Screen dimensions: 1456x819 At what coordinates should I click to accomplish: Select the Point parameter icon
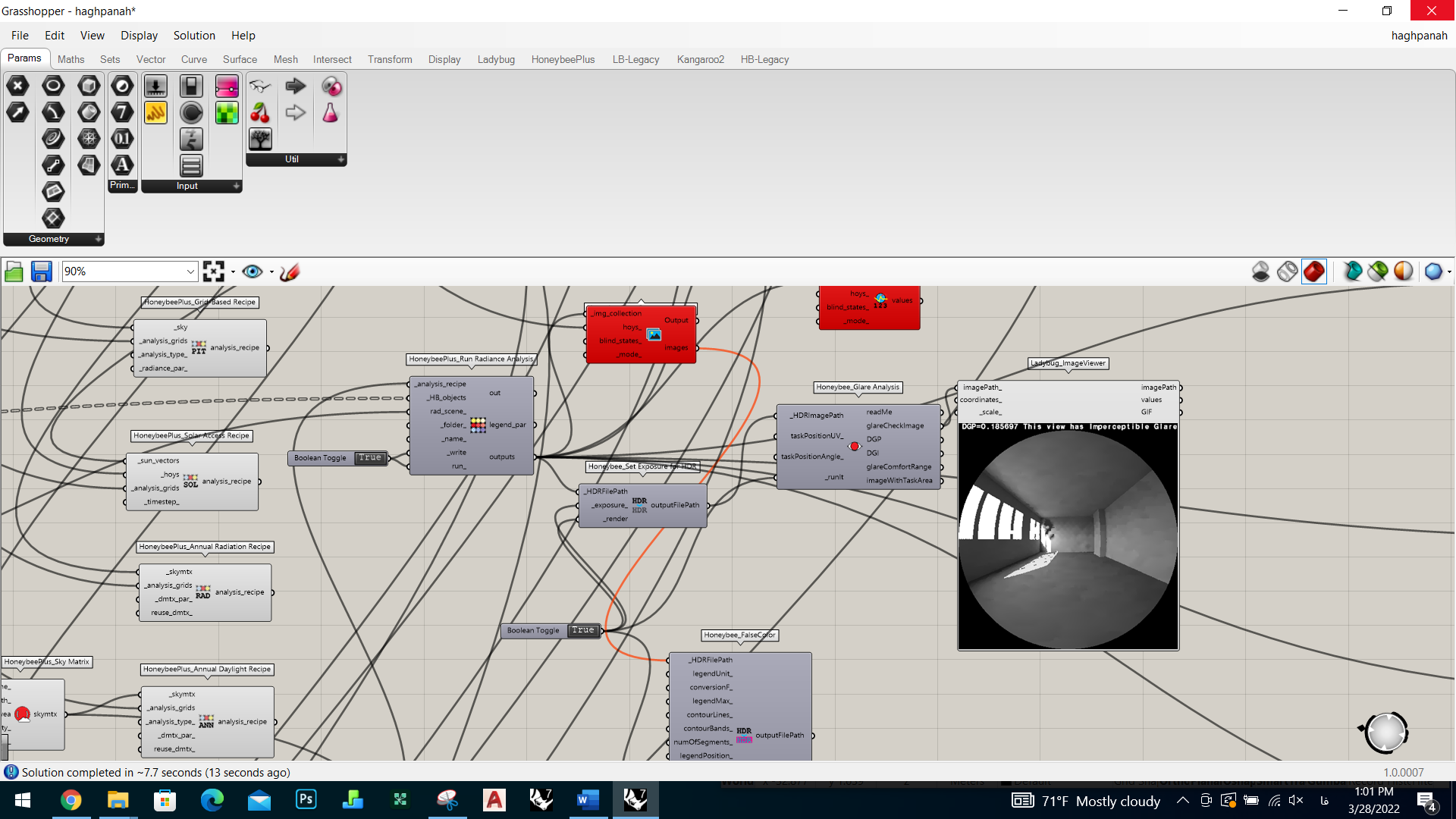click(17, 86)
